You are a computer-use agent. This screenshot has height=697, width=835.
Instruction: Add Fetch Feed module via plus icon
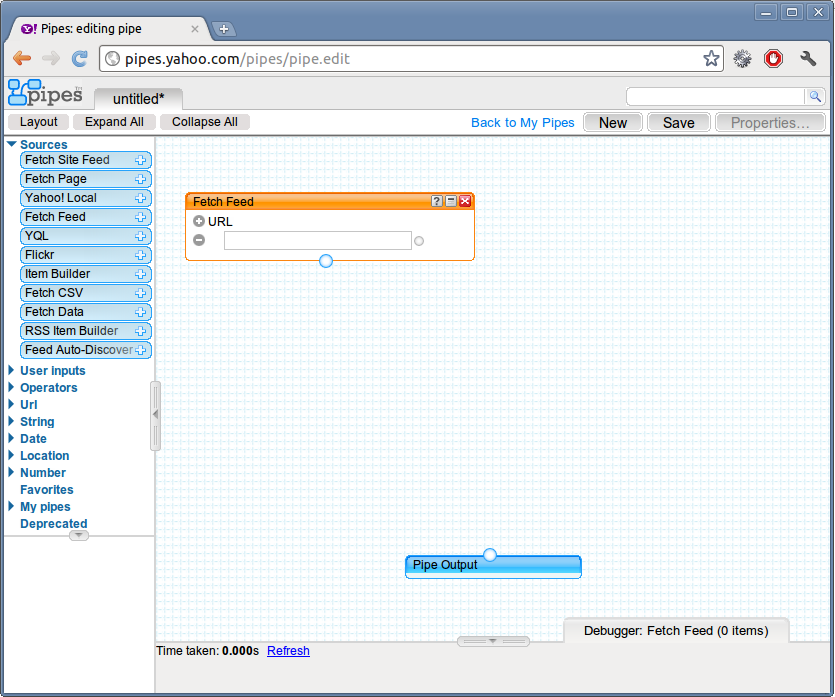(141, 217)
